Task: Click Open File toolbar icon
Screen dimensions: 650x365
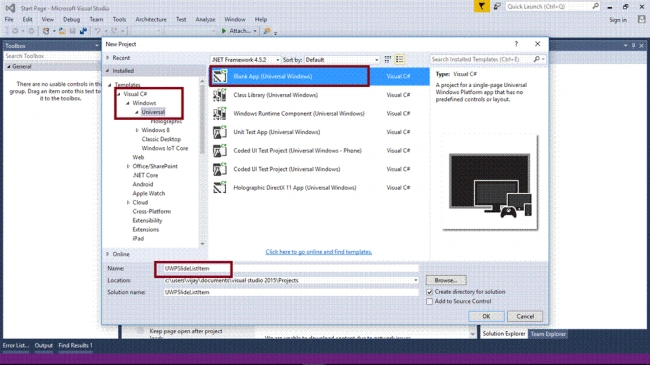Action: pyautogui.click(x=62, y=31)
